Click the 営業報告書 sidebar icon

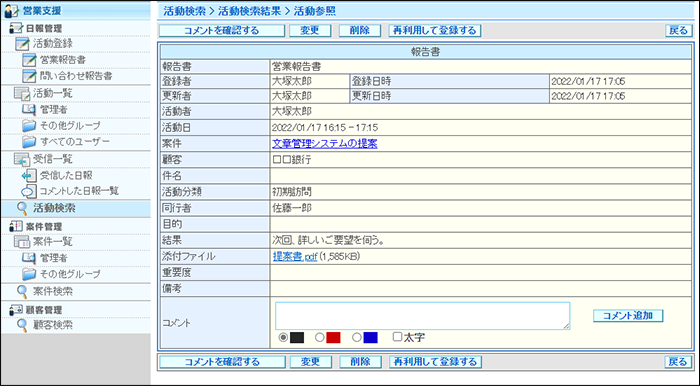(29, 60)
